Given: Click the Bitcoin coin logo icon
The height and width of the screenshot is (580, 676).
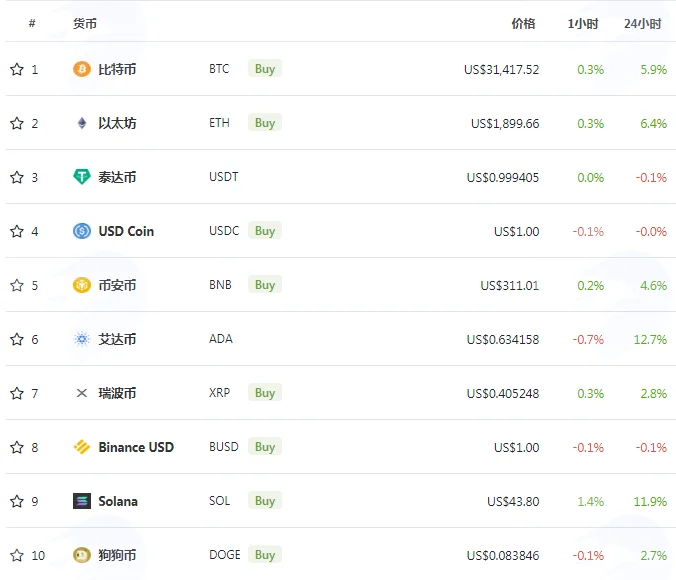Looking at the screenshot, I should (x=81, y=69).
